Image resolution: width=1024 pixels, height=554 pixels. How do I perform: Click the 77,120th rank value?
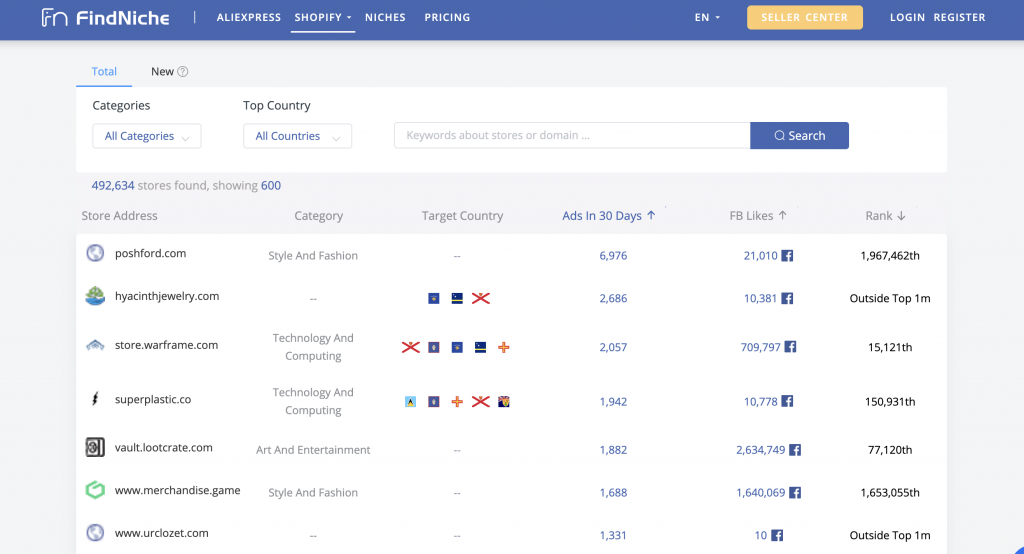point(890,449)
